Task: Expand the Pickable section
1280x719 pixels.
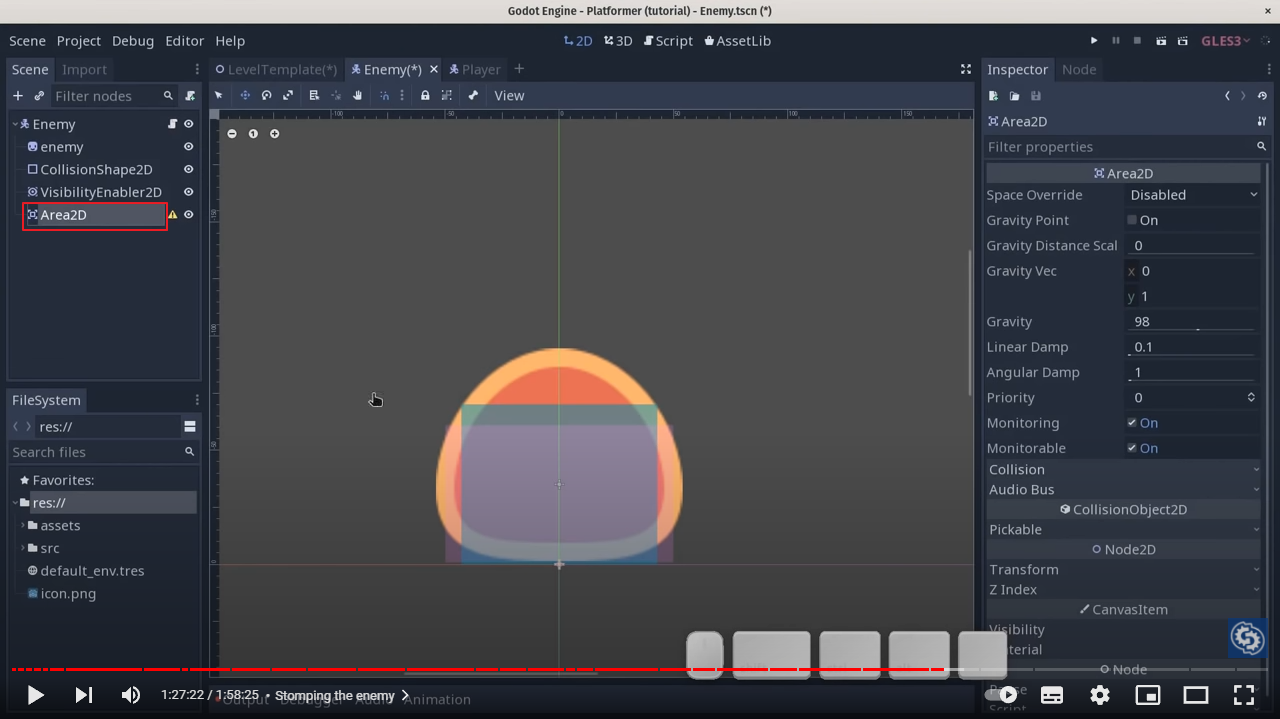Action: [x=1123, y=529]
